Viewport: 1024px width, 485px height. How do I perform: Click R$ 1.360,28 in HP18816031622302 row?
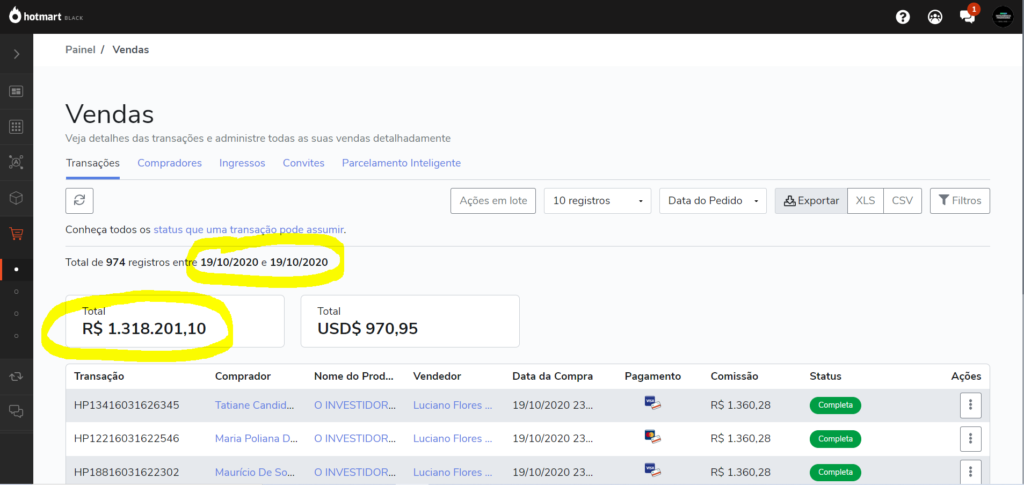click(x=741, y=471)
